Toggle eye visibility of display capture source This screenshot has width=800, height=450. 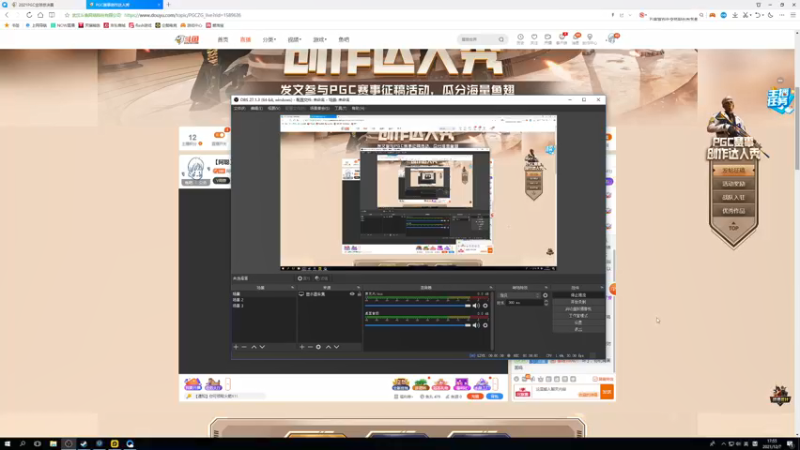pos(352,294)
